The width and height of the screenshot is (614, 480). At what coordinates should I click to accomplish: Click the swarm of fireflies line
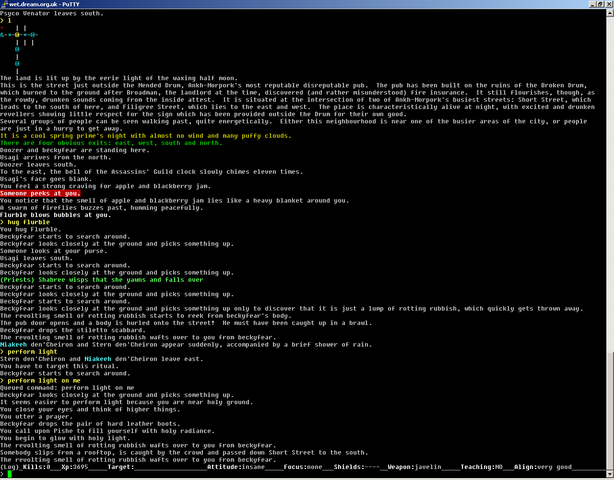point(101,208)
